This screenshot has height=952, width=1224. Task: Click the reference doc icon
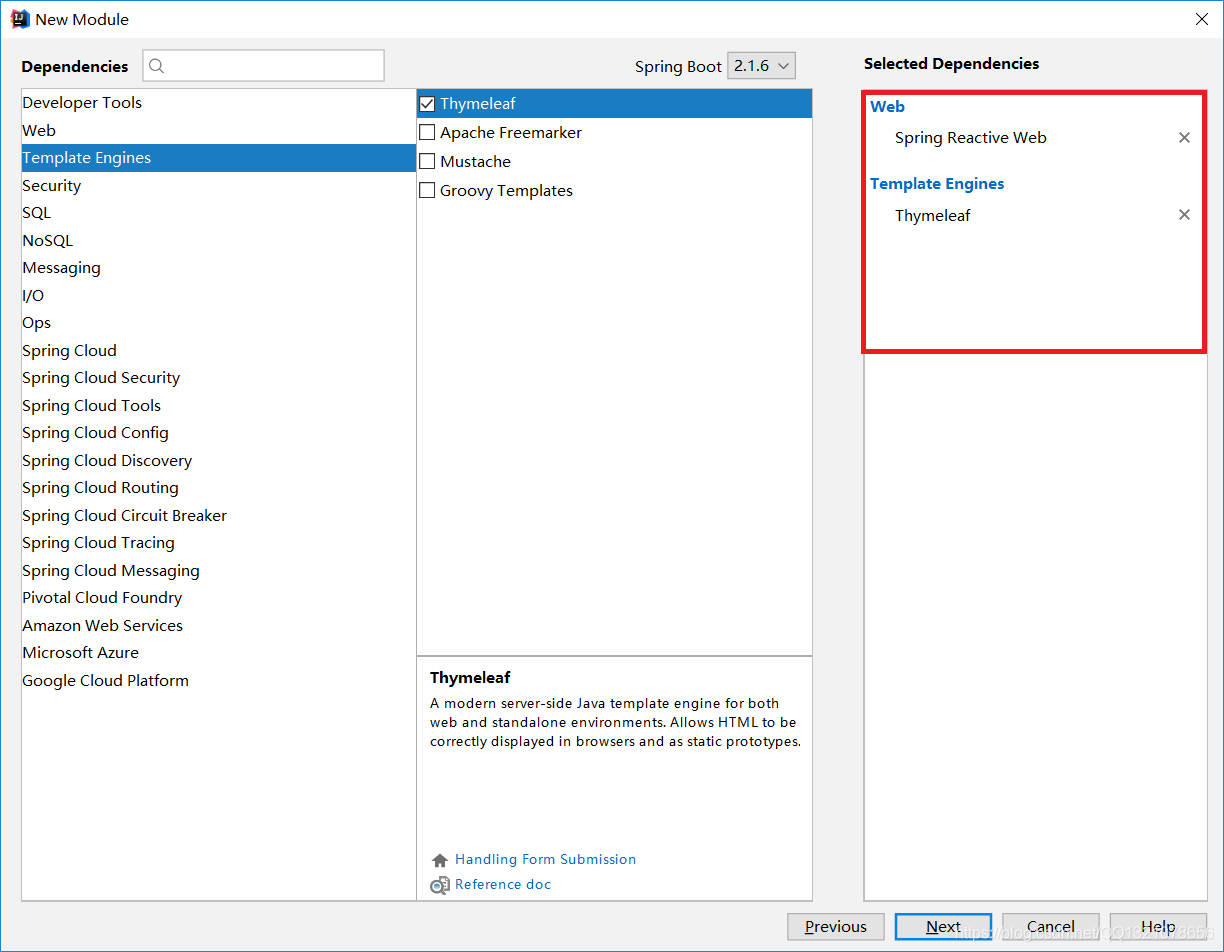[x=440, y=885]
